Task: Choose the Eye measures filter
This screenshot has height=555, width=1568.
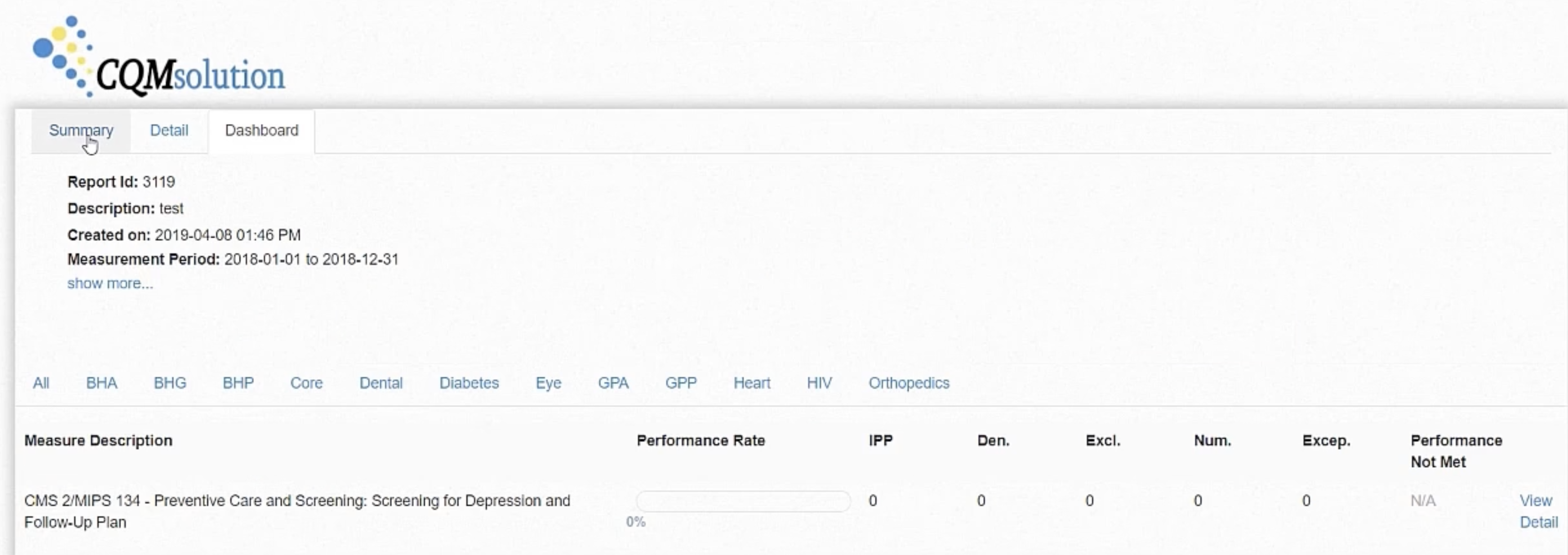Action: point(549,383)
